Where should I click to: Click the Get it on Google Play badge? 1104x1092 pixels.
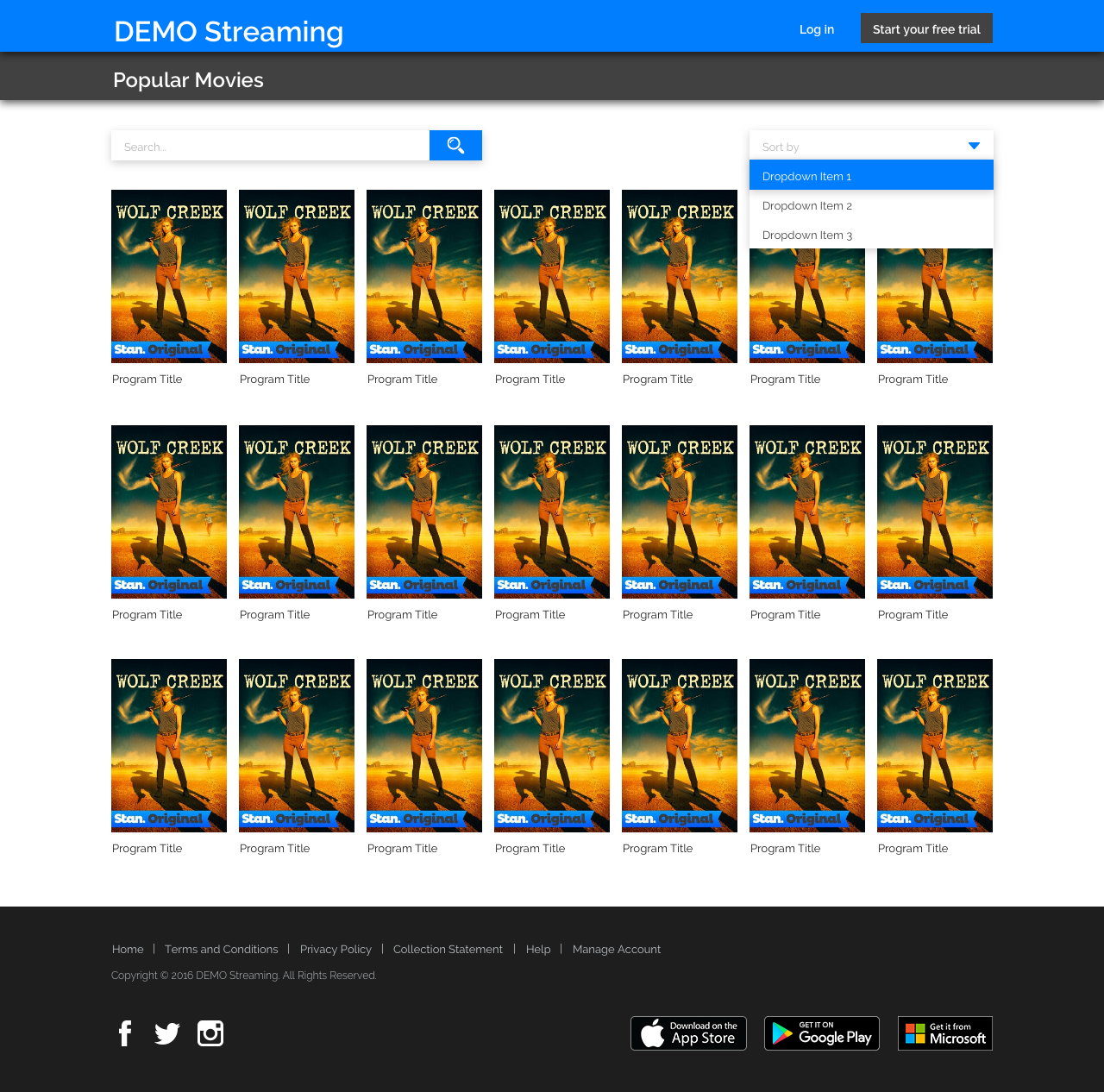pyautogui.click(x=822, y=1033)
